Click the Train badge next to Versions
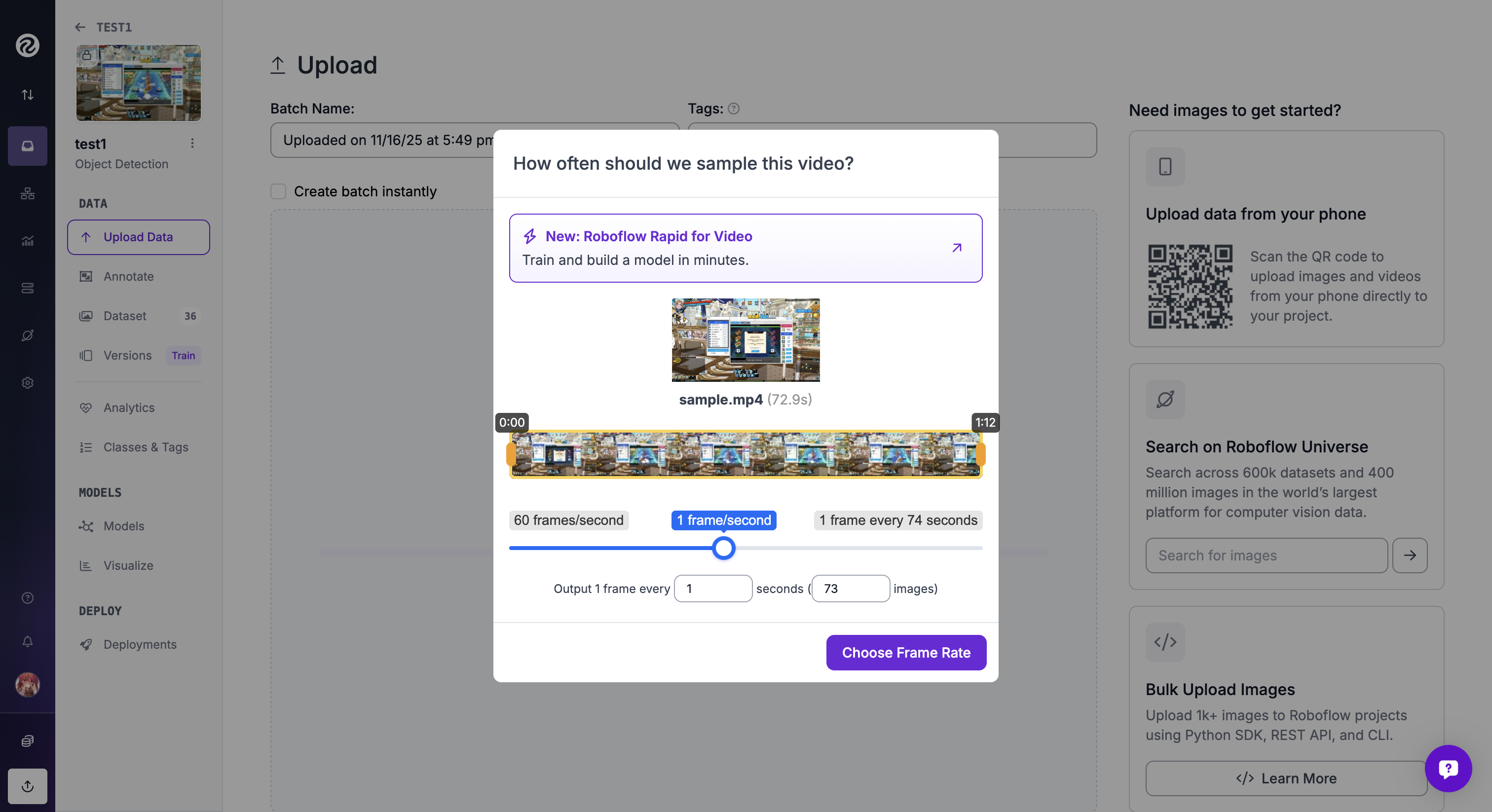Screen dimensions: 1492x812 pyautogui.click(x=183, y=356)
